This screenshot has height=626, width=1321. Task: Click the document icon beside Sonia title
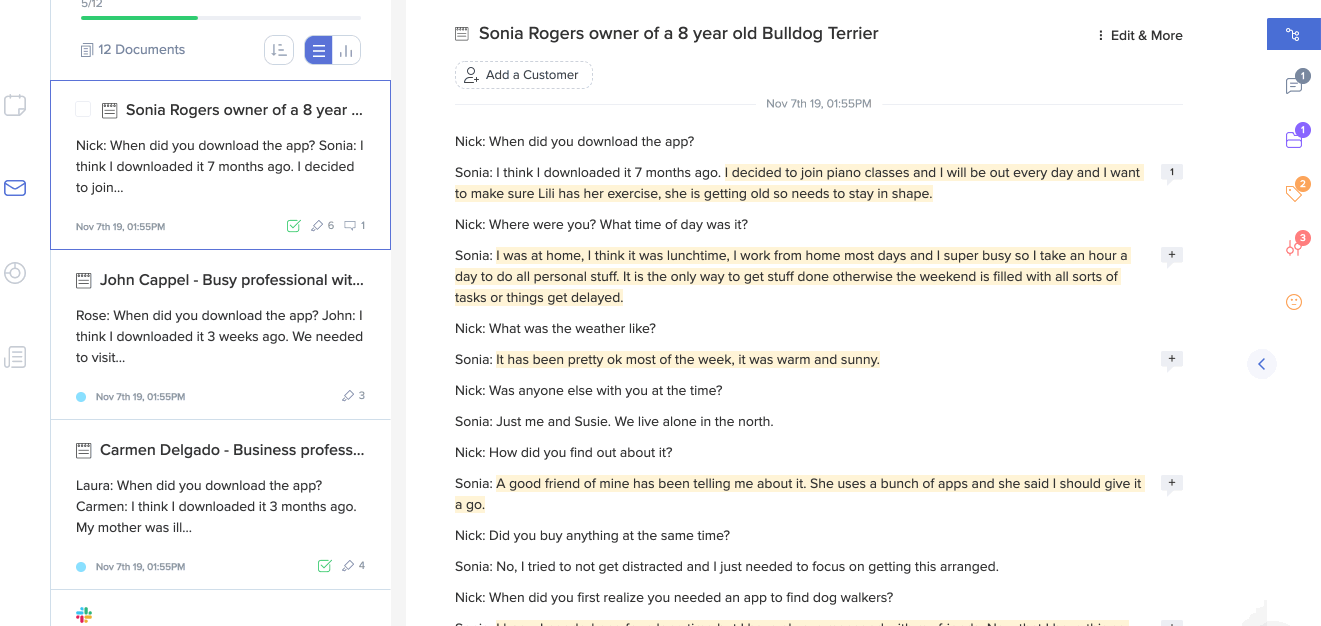tap(462, 34)
